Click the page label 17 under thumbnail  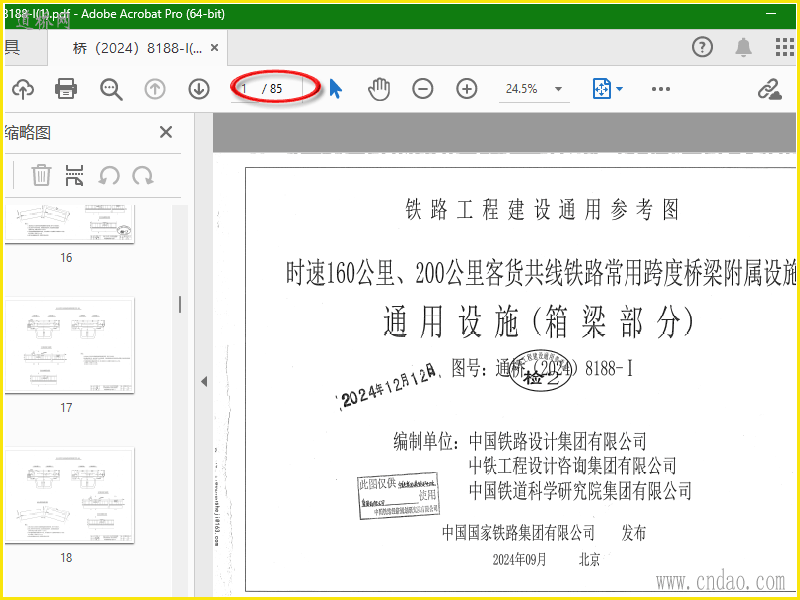tap(66, 408)
